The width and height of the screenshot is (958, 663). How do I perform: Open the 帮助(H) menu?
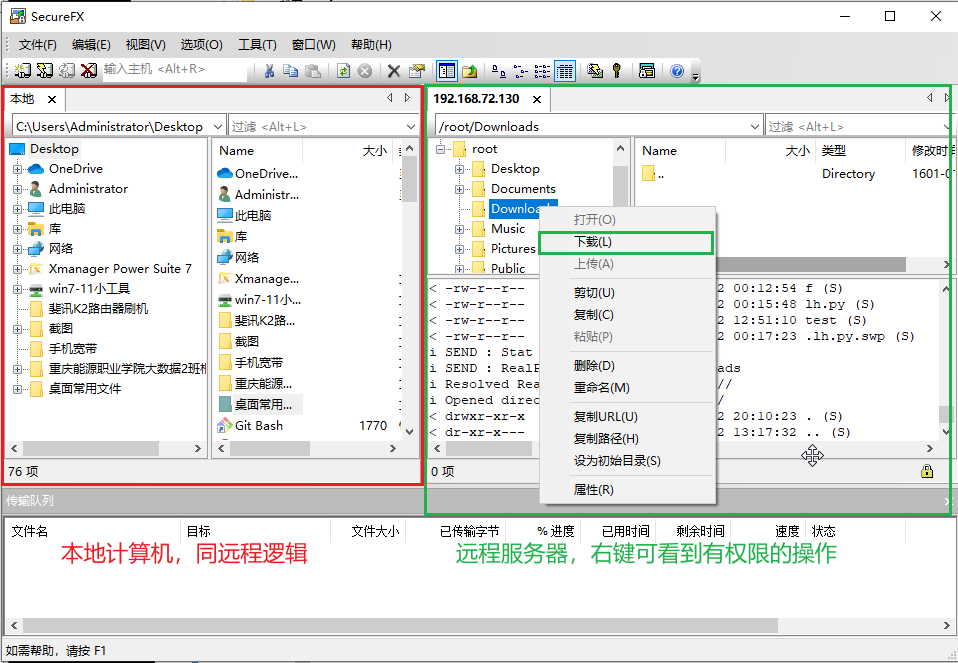[371, 45]
